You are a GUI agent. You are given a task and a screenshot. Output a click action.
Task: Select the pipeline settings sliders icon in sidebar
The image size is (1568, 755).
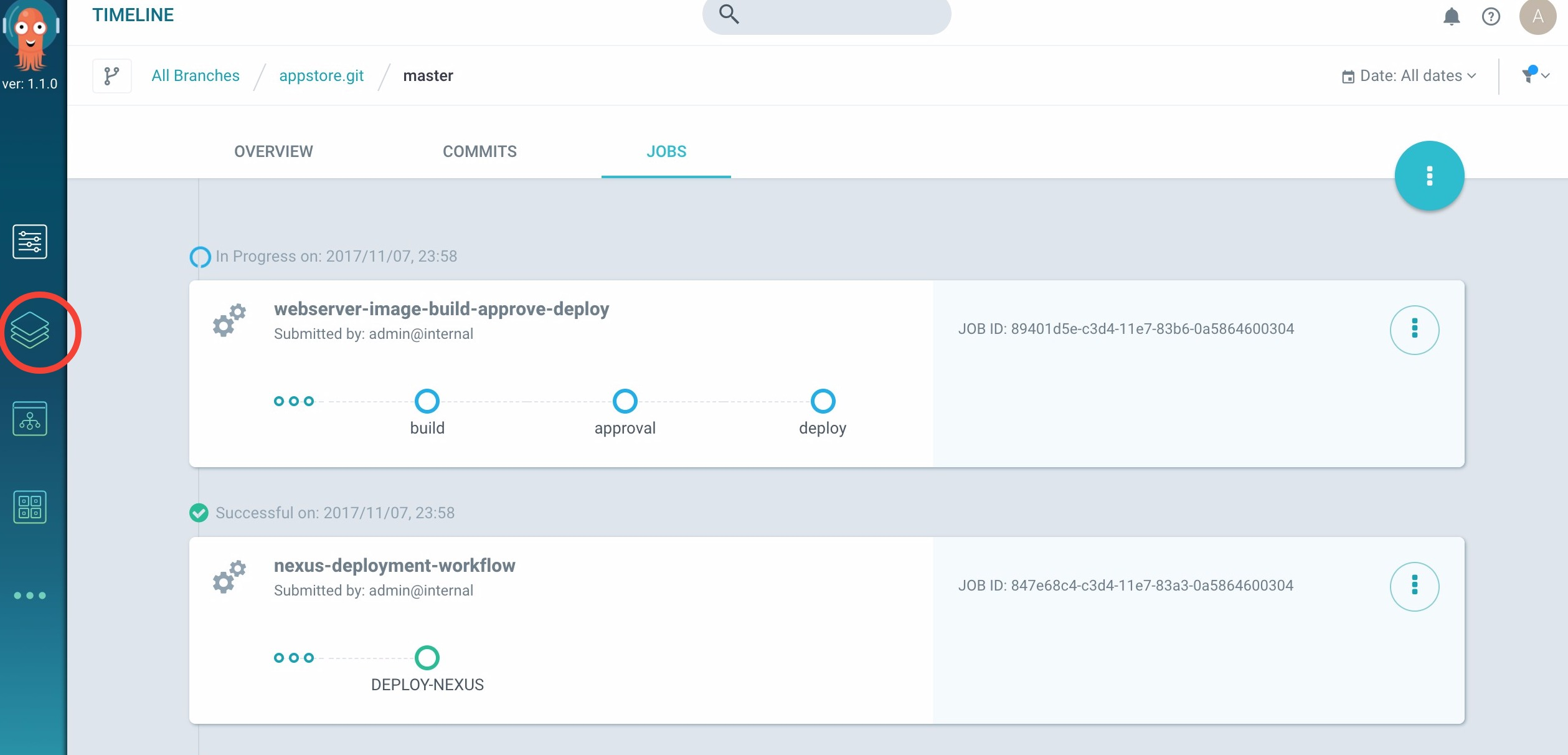[29, 242]
